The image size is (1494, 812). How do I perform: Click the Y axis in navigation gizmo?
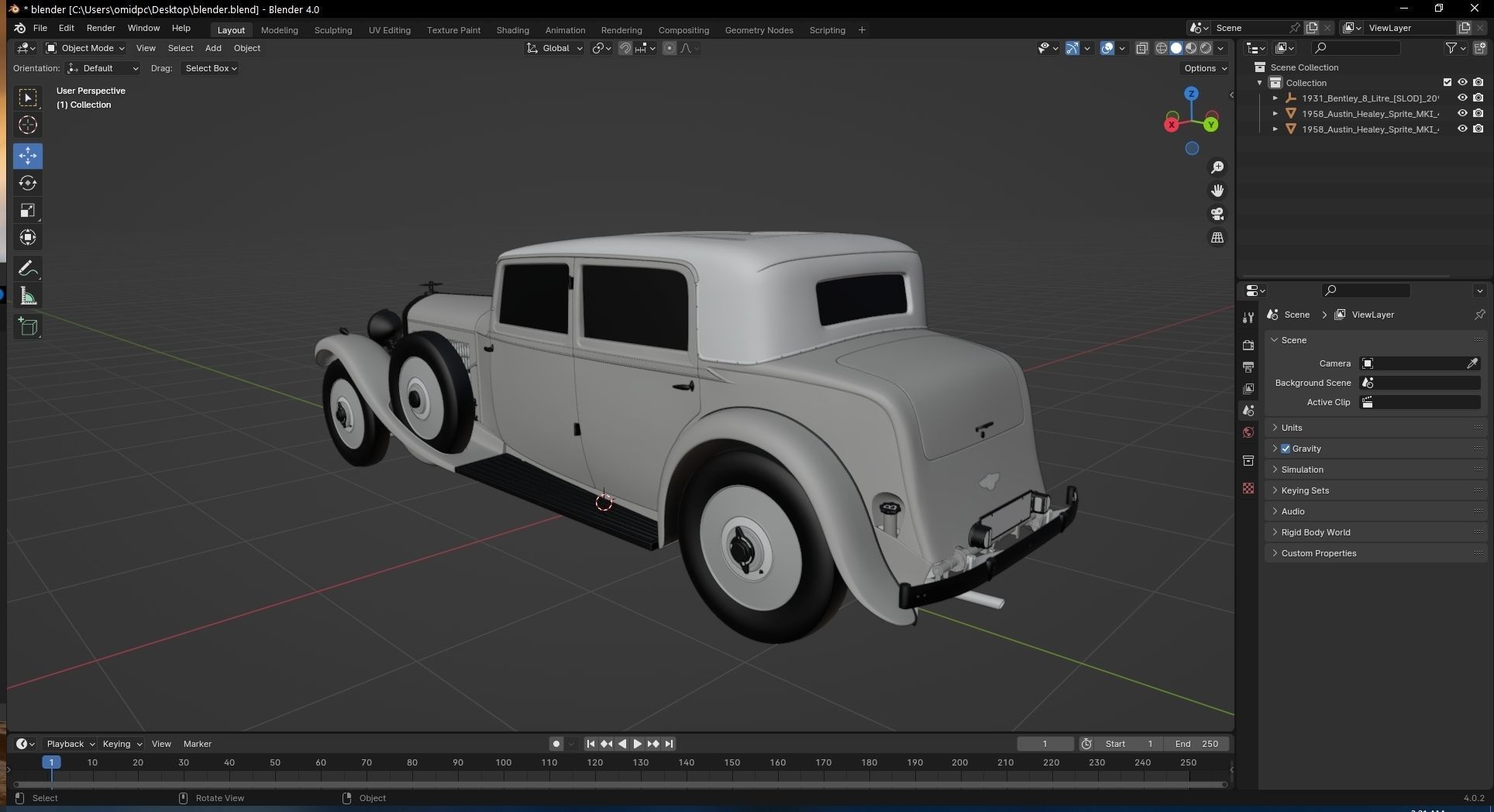point(1211,124)
